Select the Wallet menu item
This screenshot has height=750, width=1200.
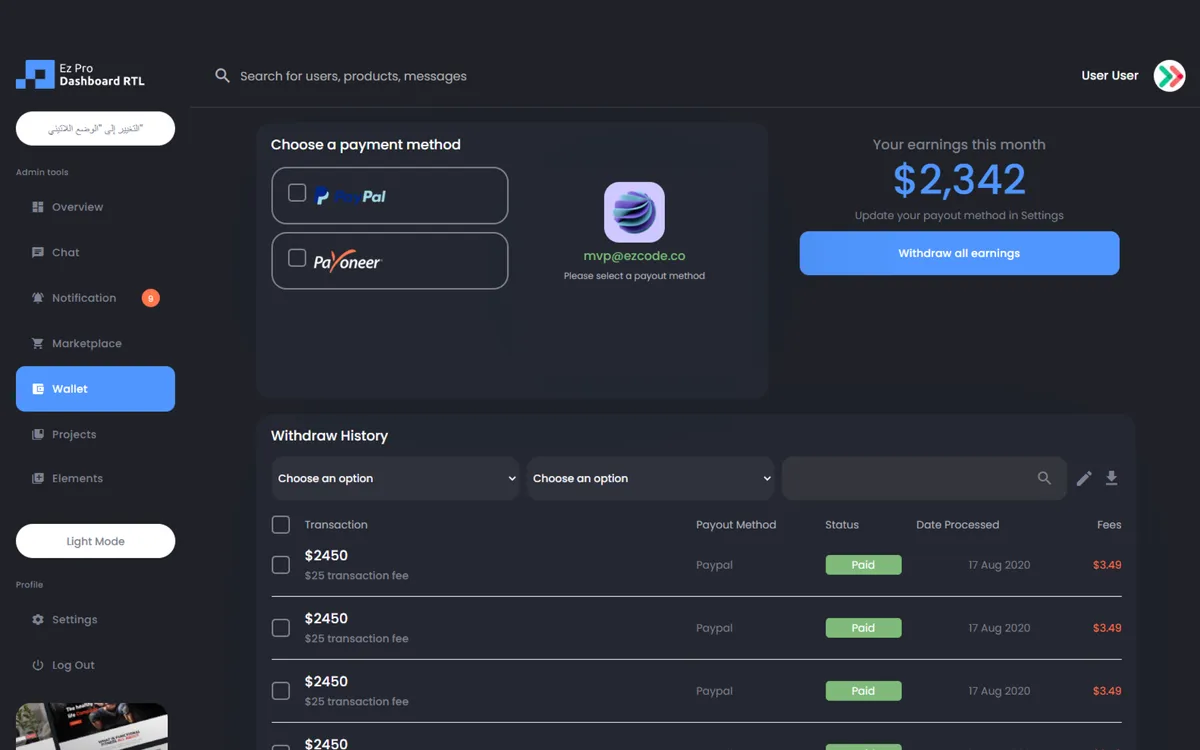click(x=95, y=389)
